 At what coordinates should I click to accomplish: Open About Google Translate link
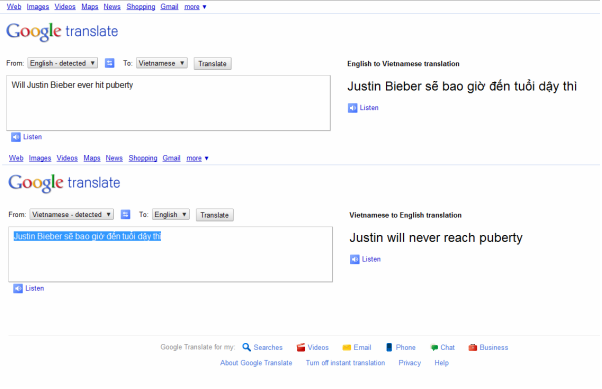256,363
